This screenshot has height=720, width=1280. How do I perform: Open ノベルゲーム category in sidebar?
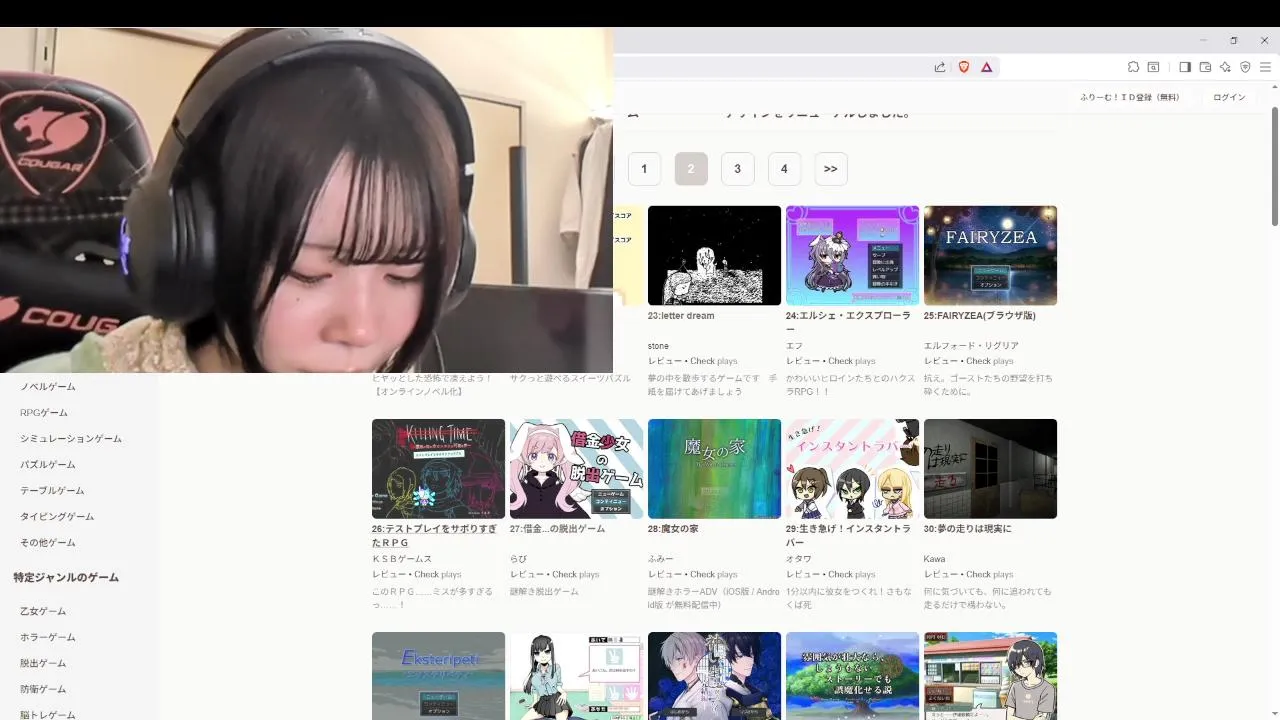point(48,387)
